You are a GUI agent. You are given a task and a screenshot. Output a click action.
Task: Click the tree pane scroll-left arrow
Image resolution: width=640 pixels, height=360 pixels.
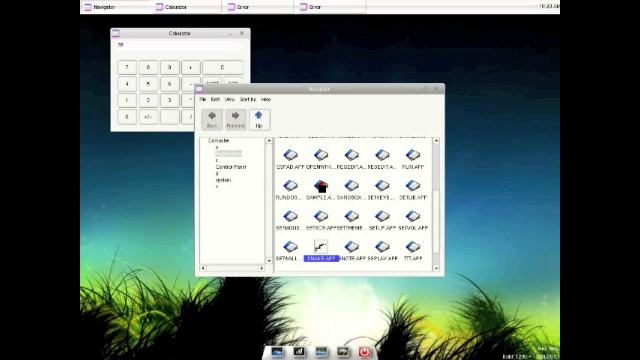(x=203, y=268)
